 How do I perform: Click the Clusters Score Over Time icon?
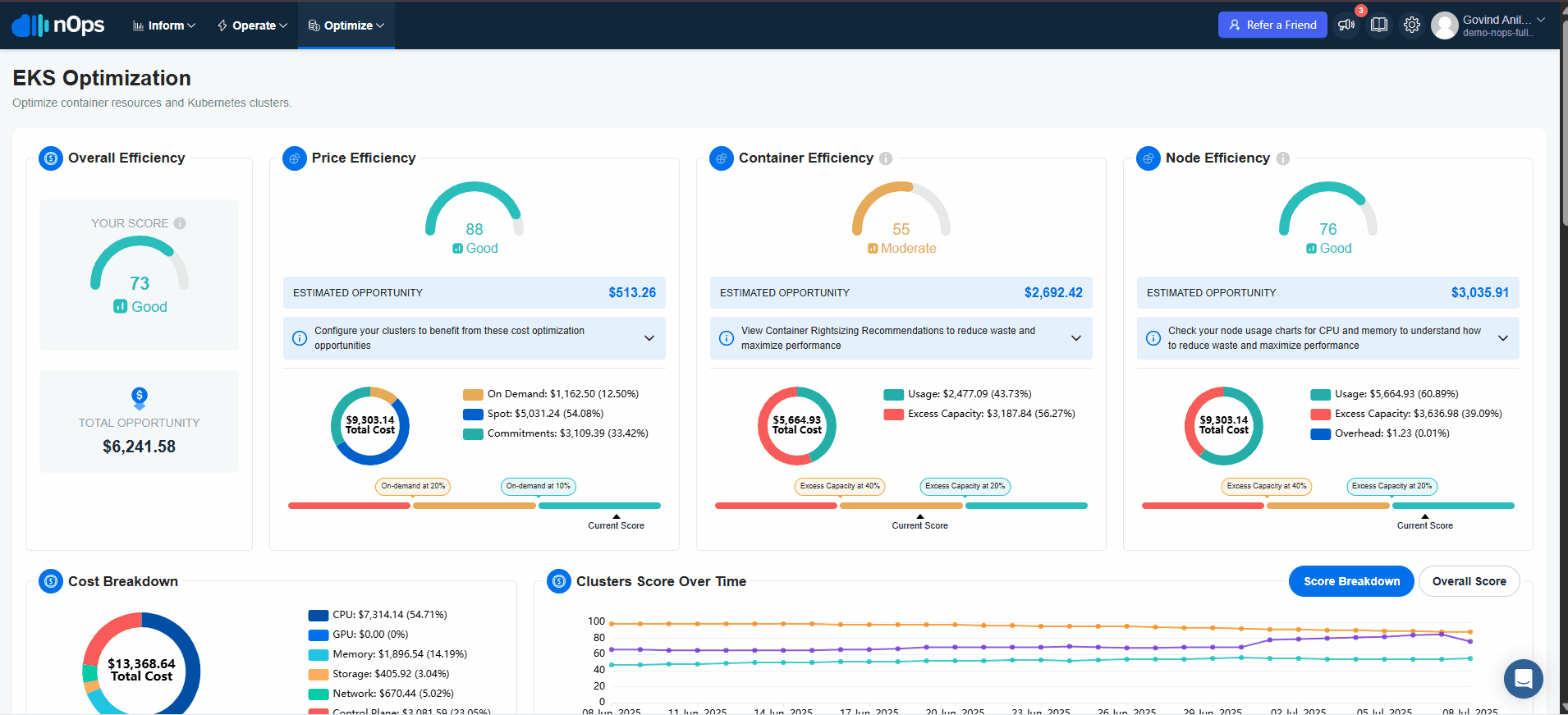tap(559, 581)
